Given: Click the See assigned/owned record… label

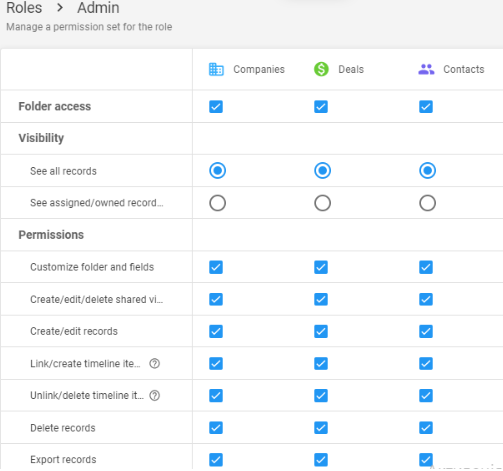Looking at the screenshot, I should (x=97, y=203).
